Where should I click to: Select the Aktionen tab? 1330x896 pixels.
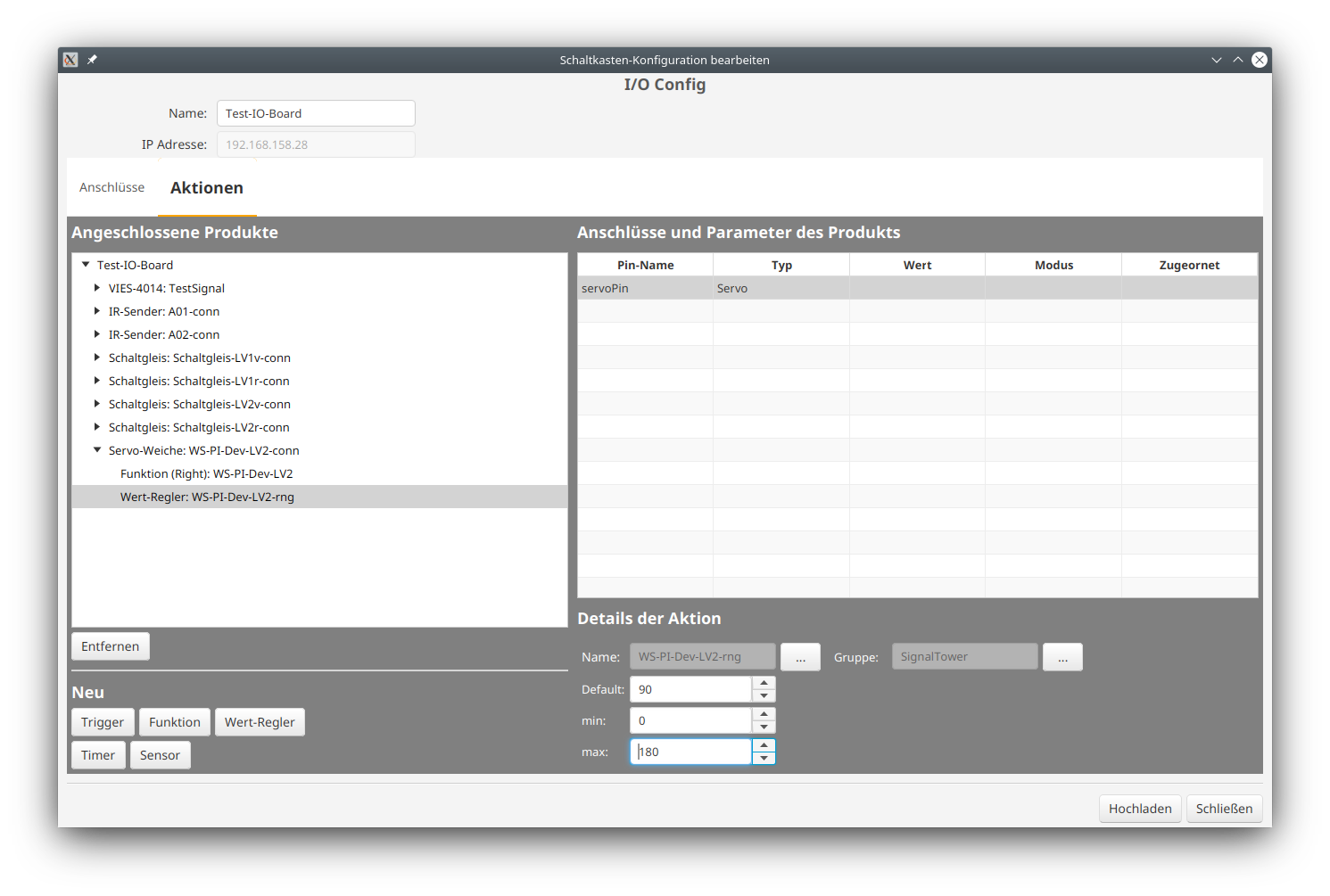click(x=207, y=187)
